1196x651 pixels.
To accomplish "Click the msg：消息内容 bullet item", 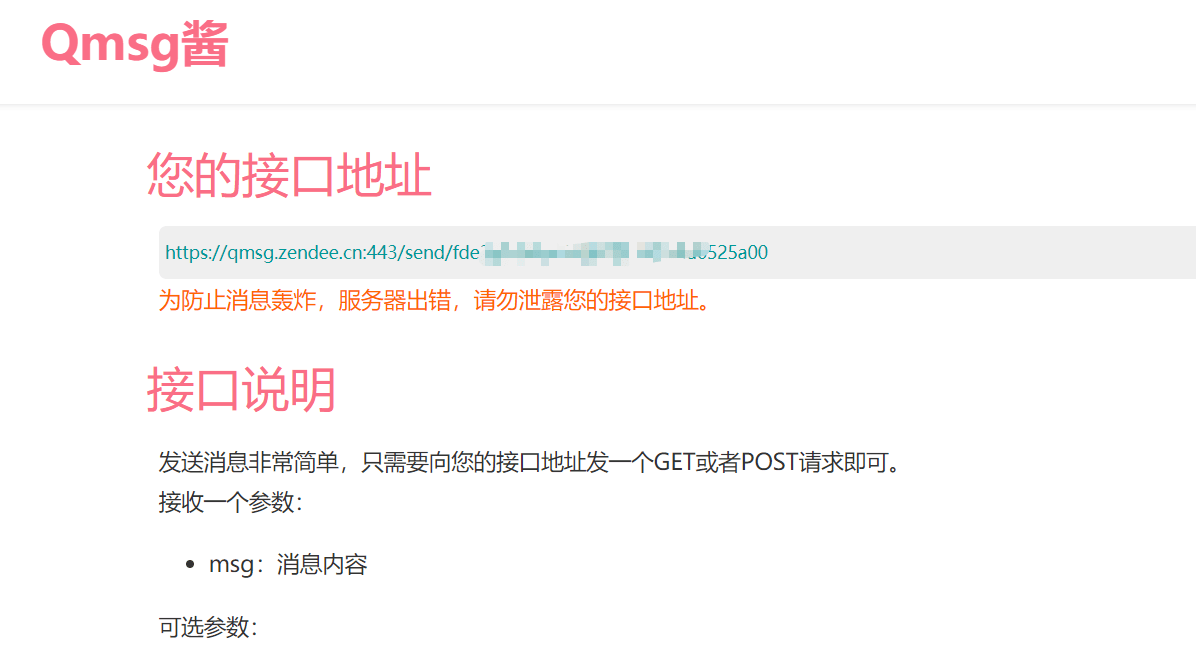I will 288,565.
